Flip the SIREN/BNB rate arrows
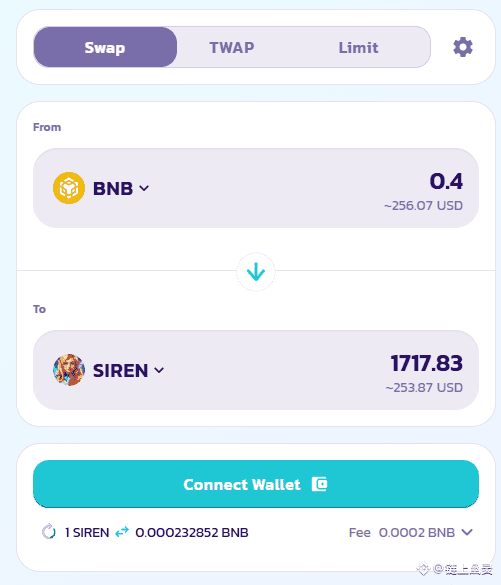This screenshot has width=501, height=585. [x=122, y=532]
